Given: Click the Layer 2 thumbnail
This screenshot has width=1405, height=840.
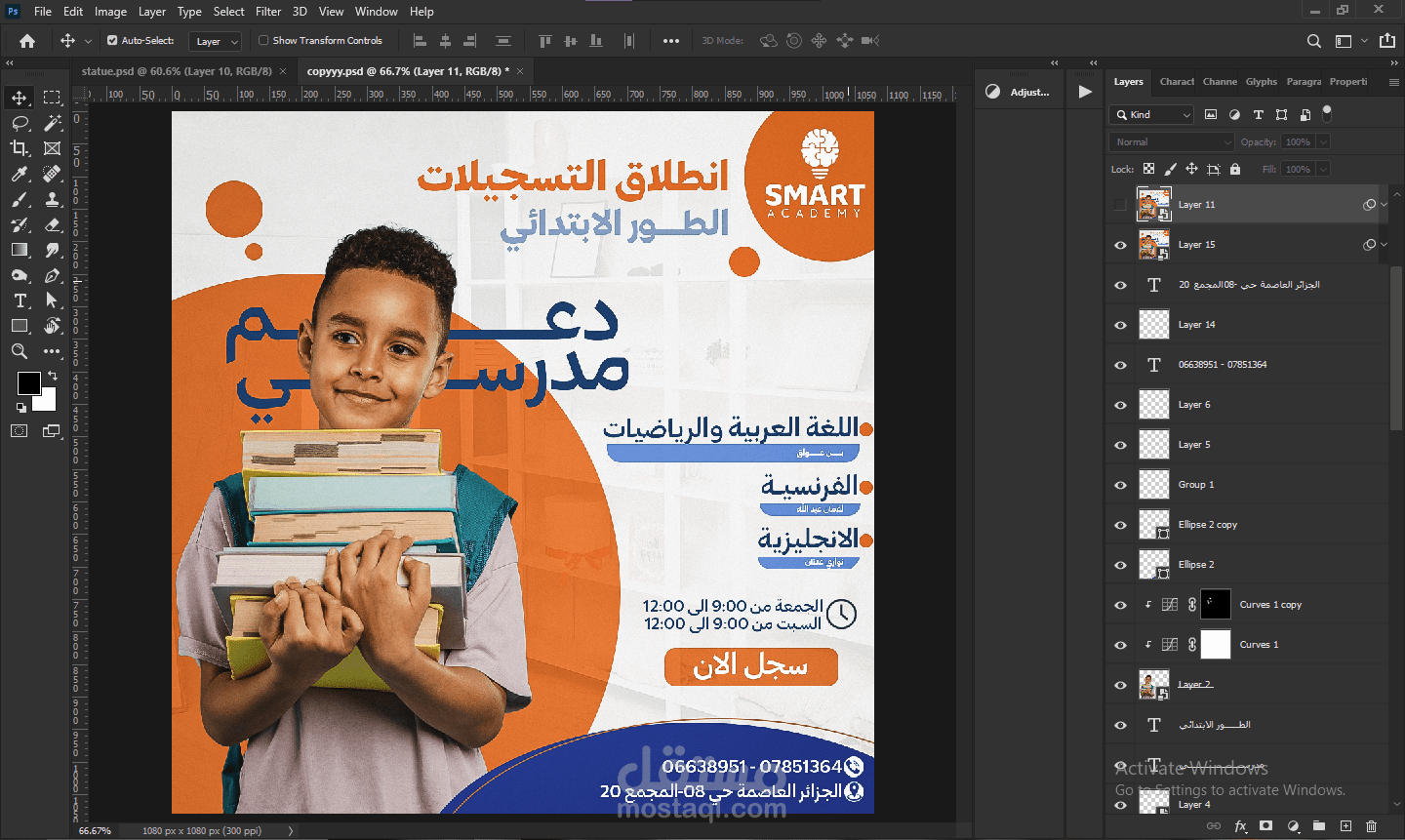Looking at the screenshot, I should [1154, 685].
